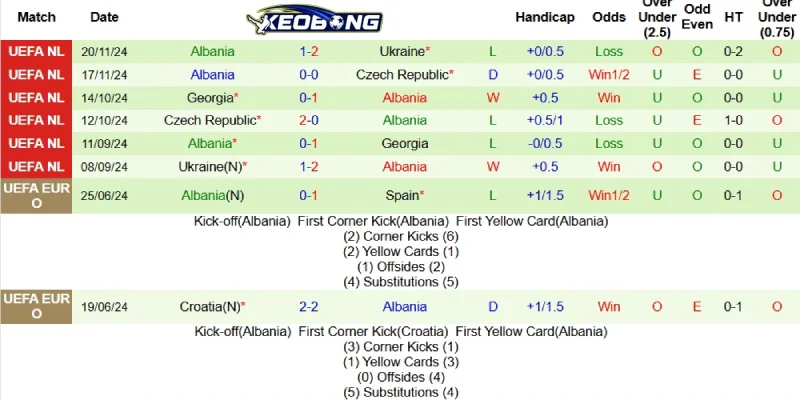The height and width of the screenshot is (400, 800).
Task: Click the Handicap column header
Action: pyautogui.click(x=544, y=17)
